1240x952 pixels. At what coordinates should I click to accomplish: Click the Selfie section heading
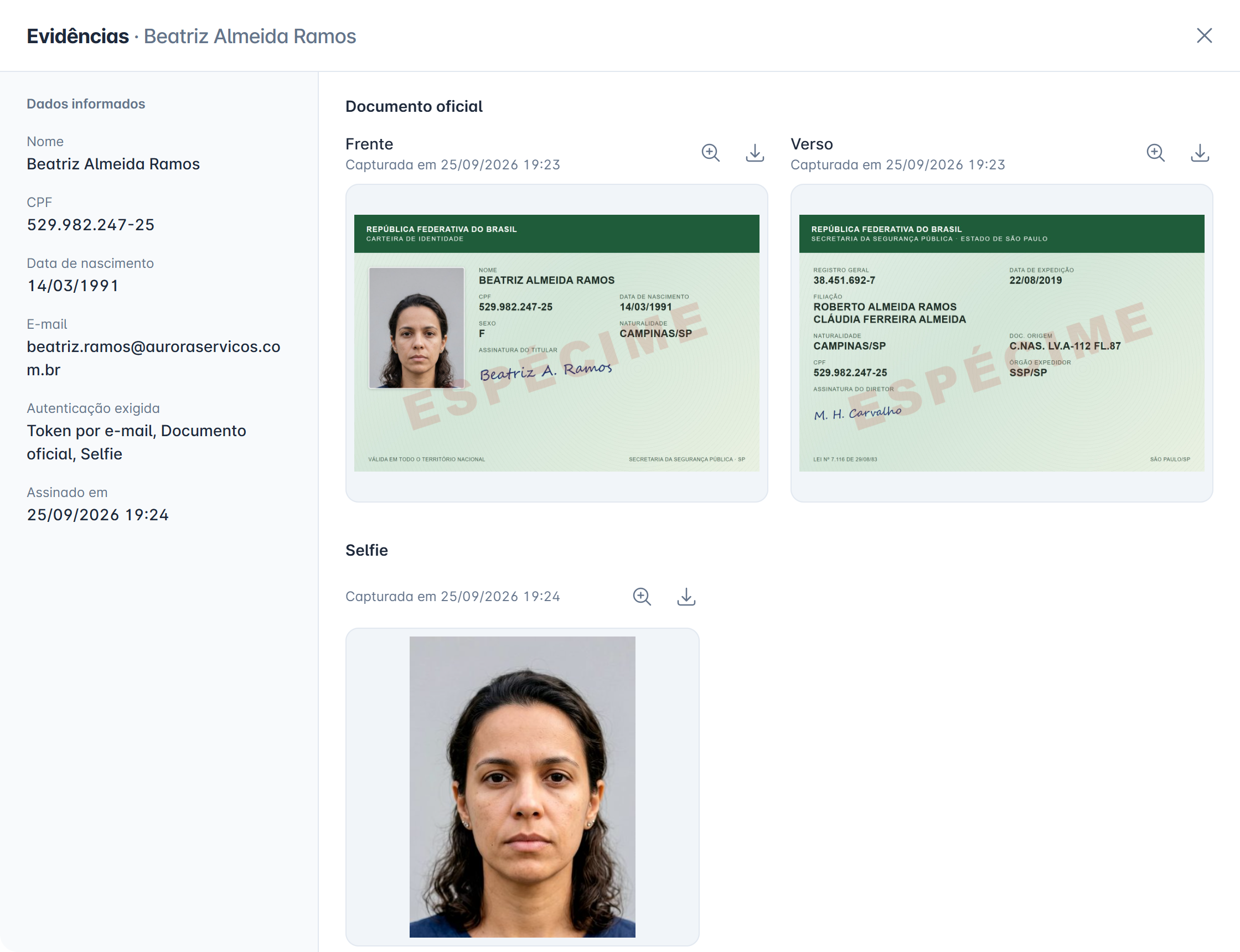click(366, 550)
